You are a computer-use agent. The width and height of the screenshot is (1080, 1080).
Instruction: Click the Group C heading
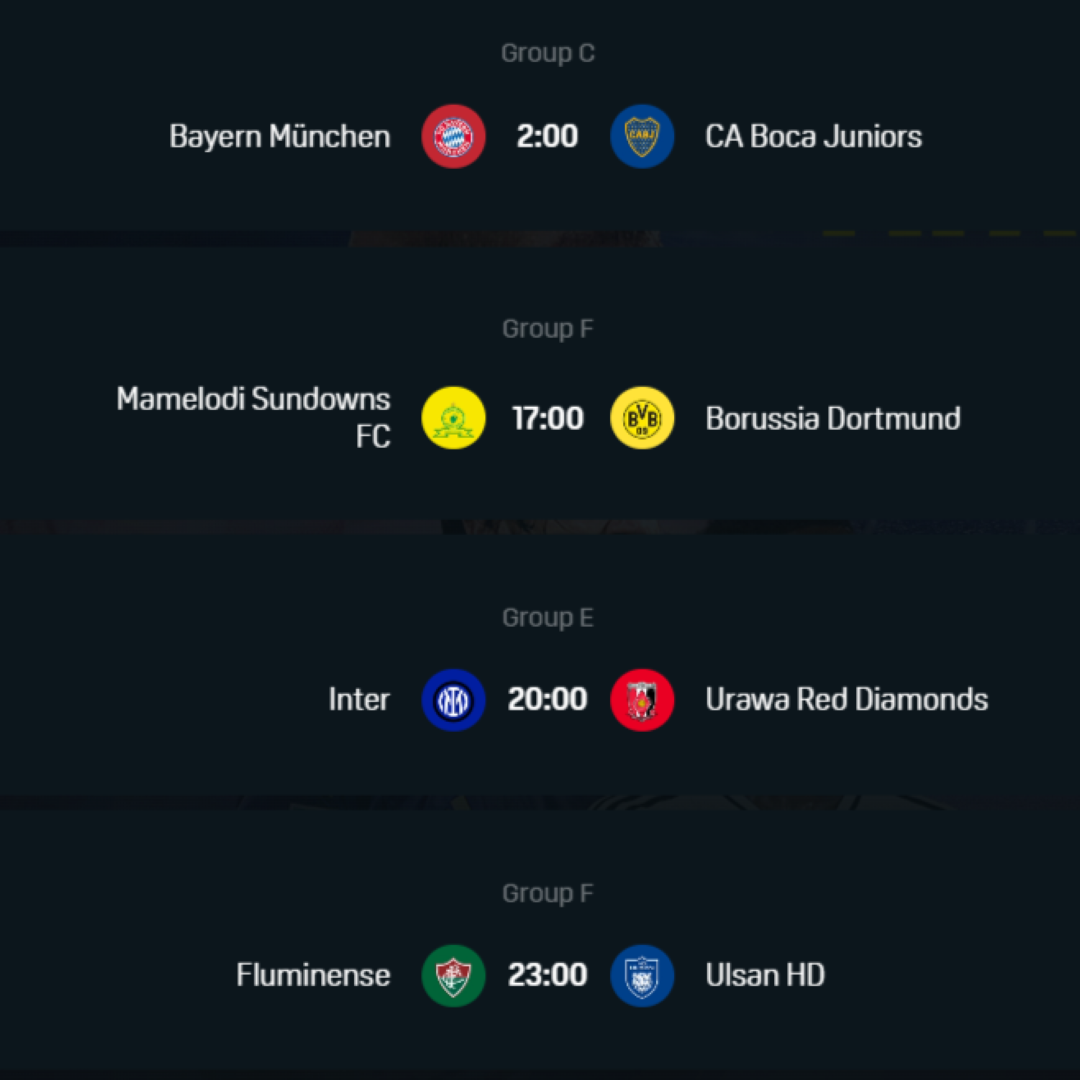(547, 52)
